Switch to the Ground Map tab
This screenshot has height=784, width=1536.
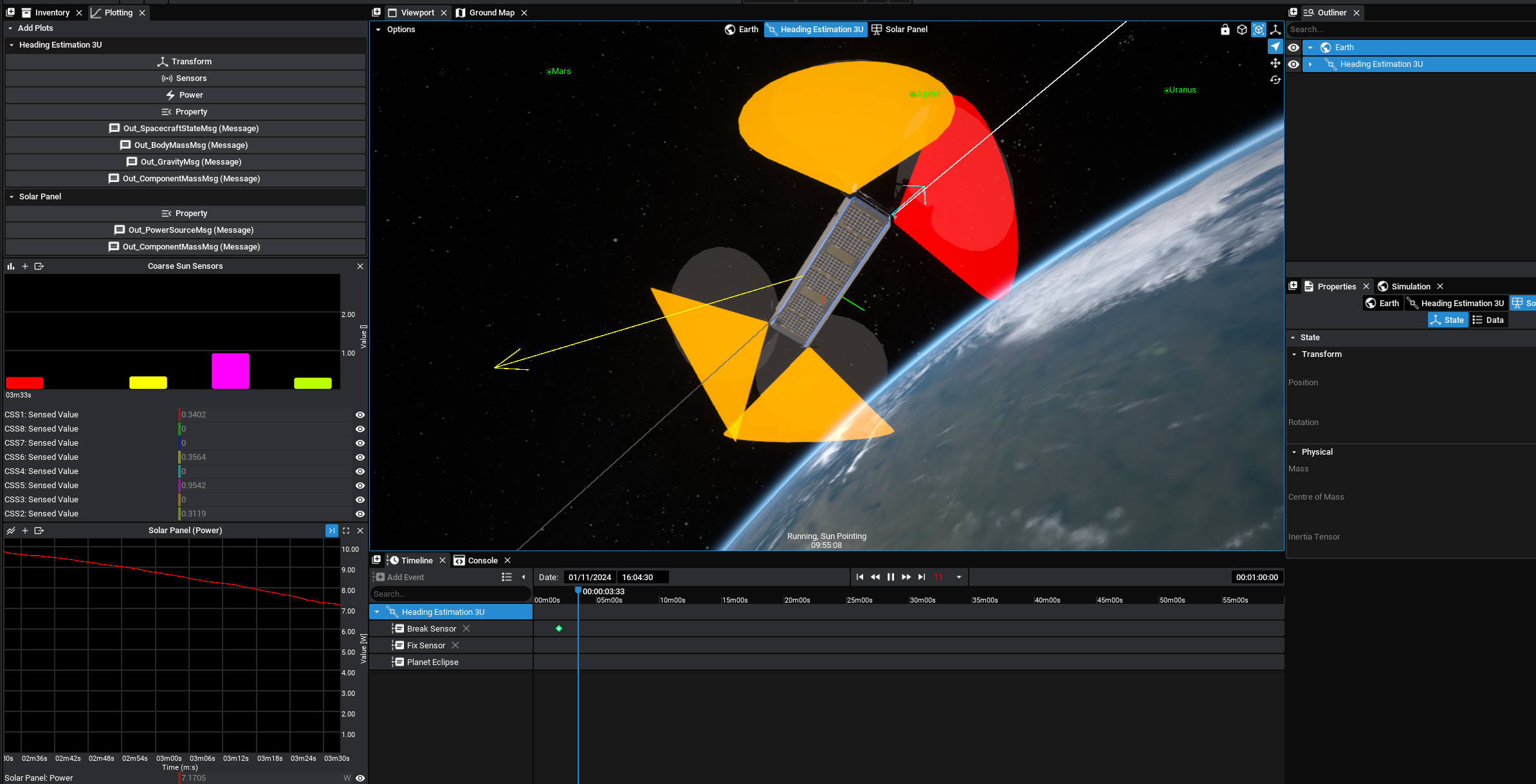point(491,13)
